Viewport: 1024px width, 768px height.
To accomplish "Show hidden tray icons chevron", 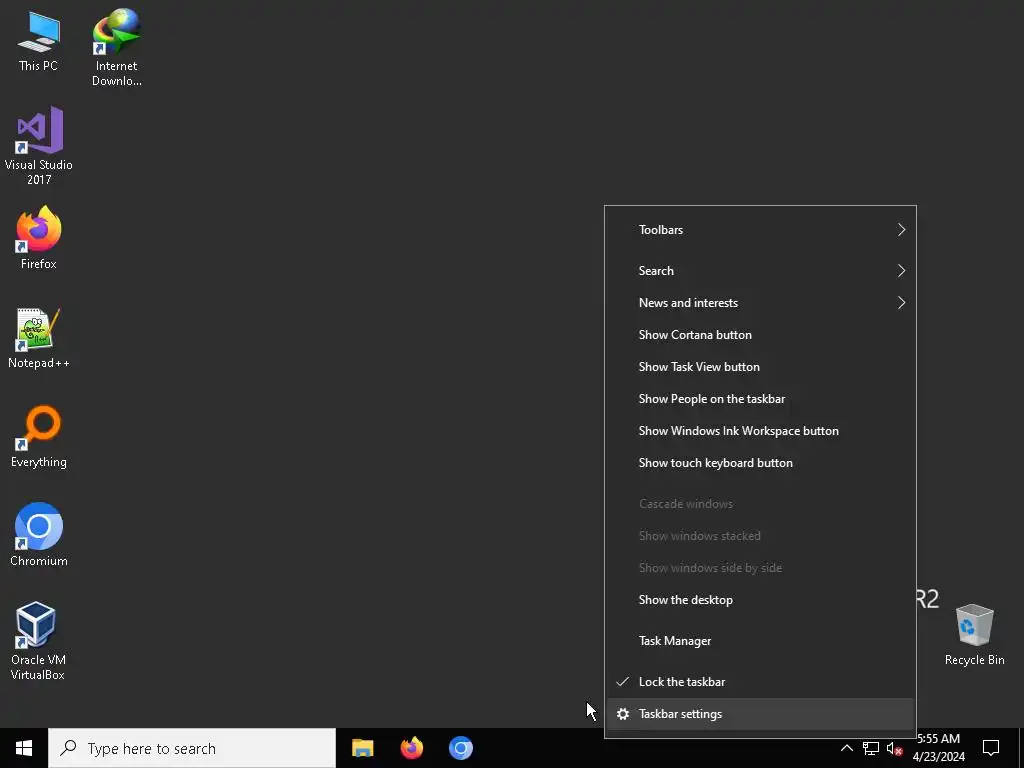I will (846, 748).
